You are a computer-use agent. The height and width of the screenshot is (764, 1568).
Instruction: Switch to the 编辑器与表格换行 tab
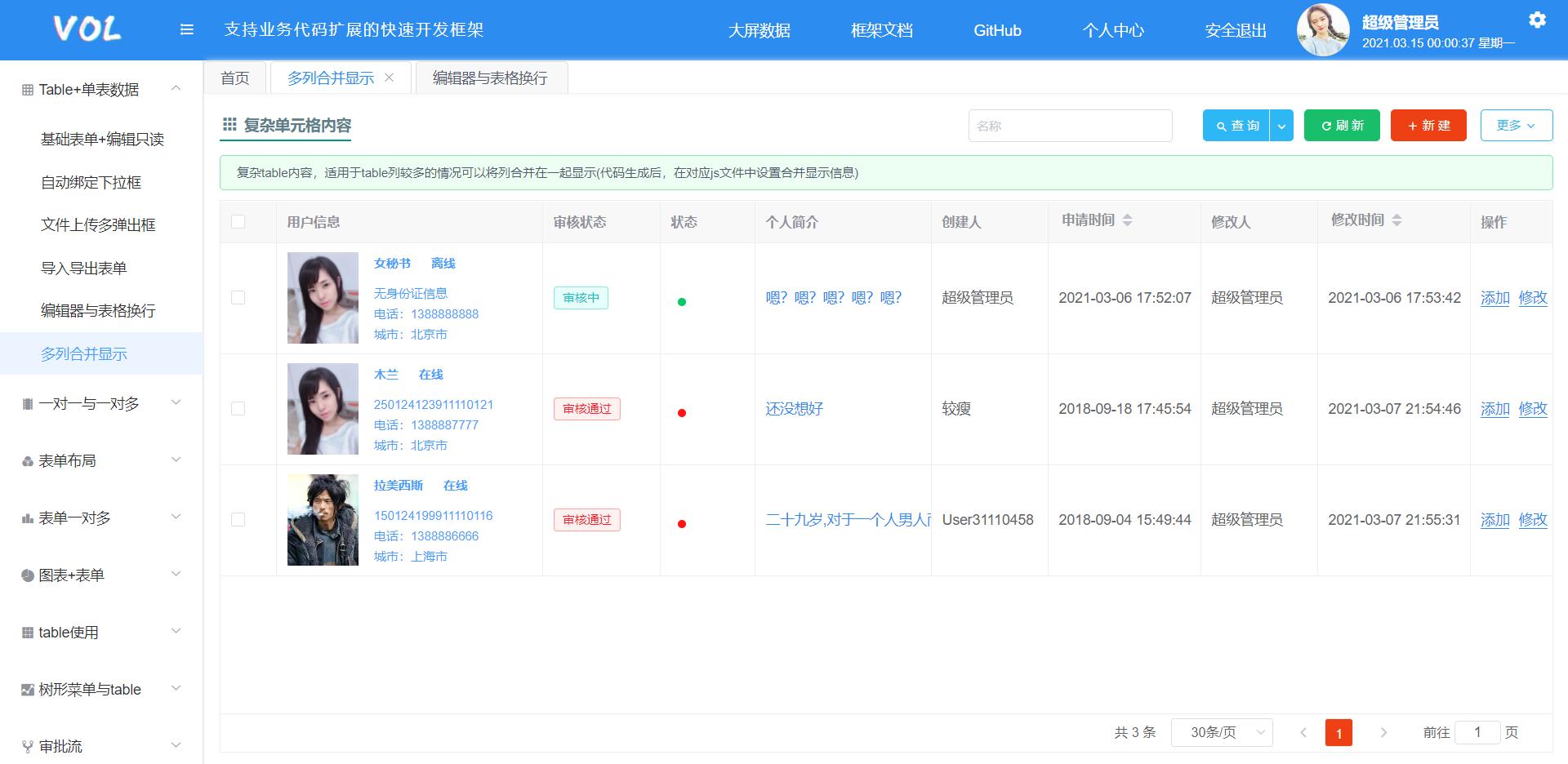click(x=490, y=77)
